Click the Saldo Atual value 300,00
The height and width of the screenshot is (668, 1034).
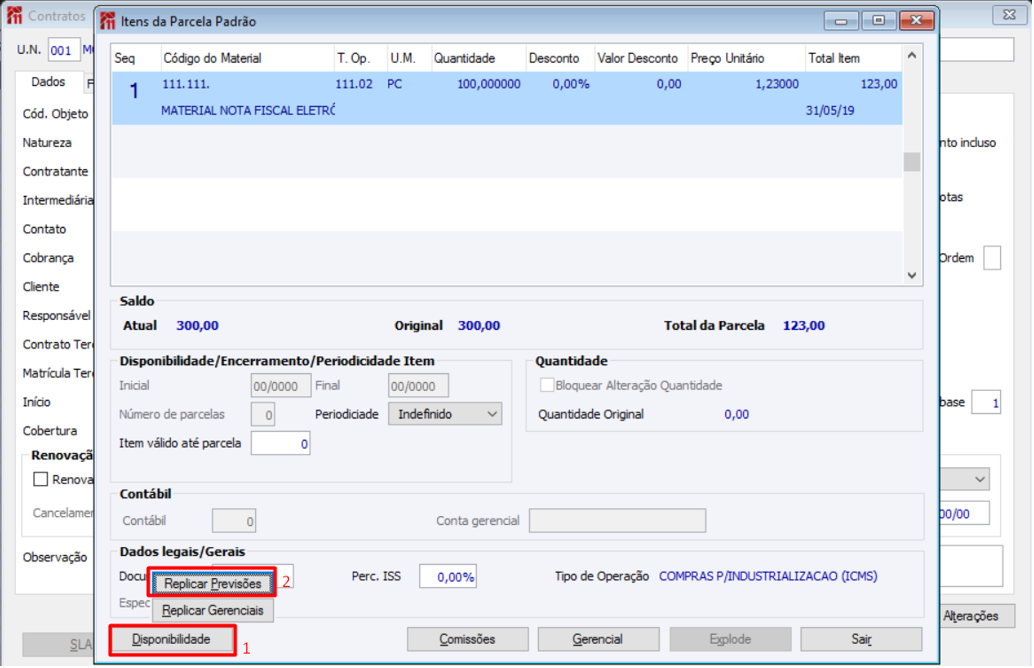pos(197,325)
